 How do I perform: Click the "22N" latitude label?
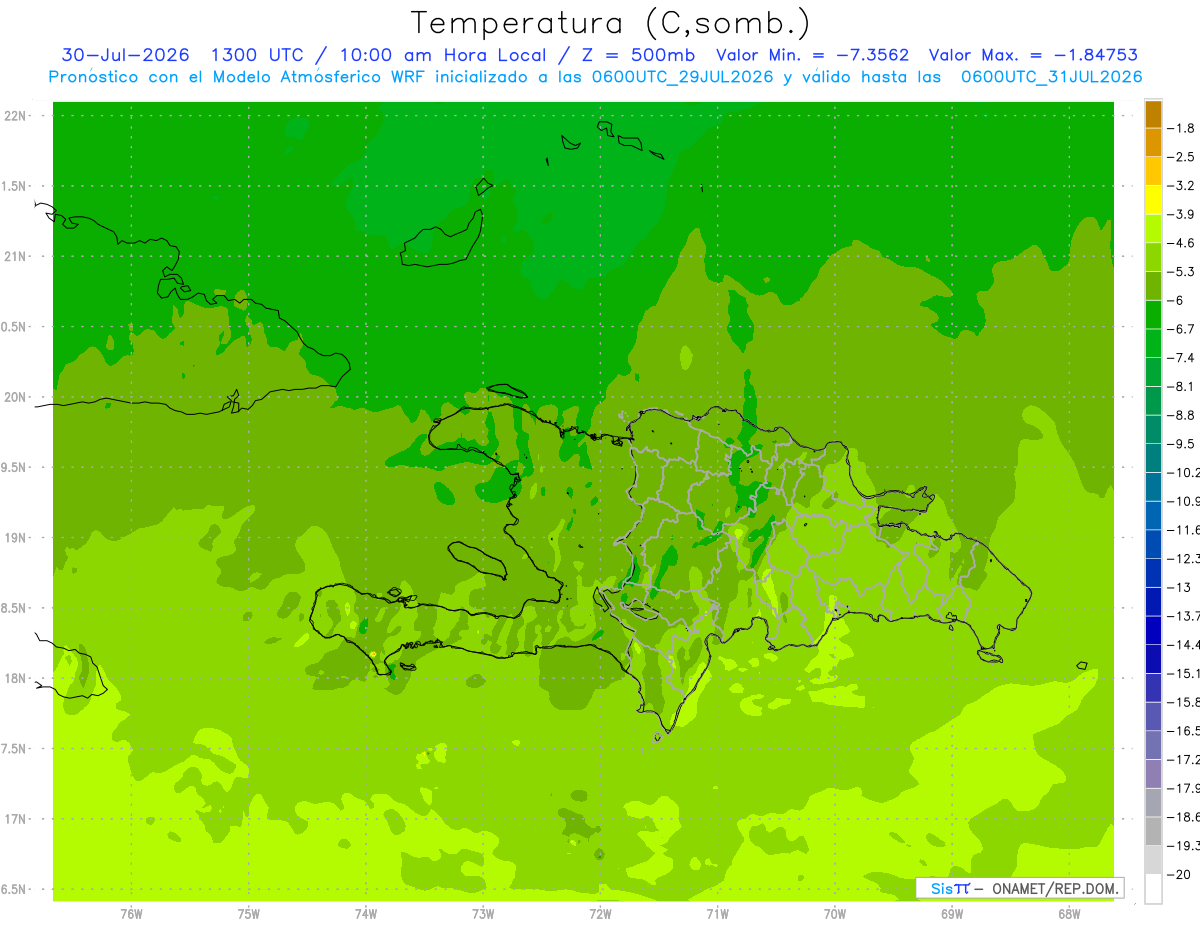[16, 116]
